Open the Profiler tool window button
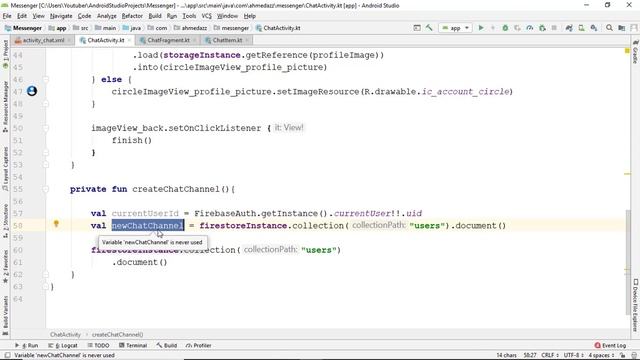Screen dimensions: 640x360 (x=198, y=345)
